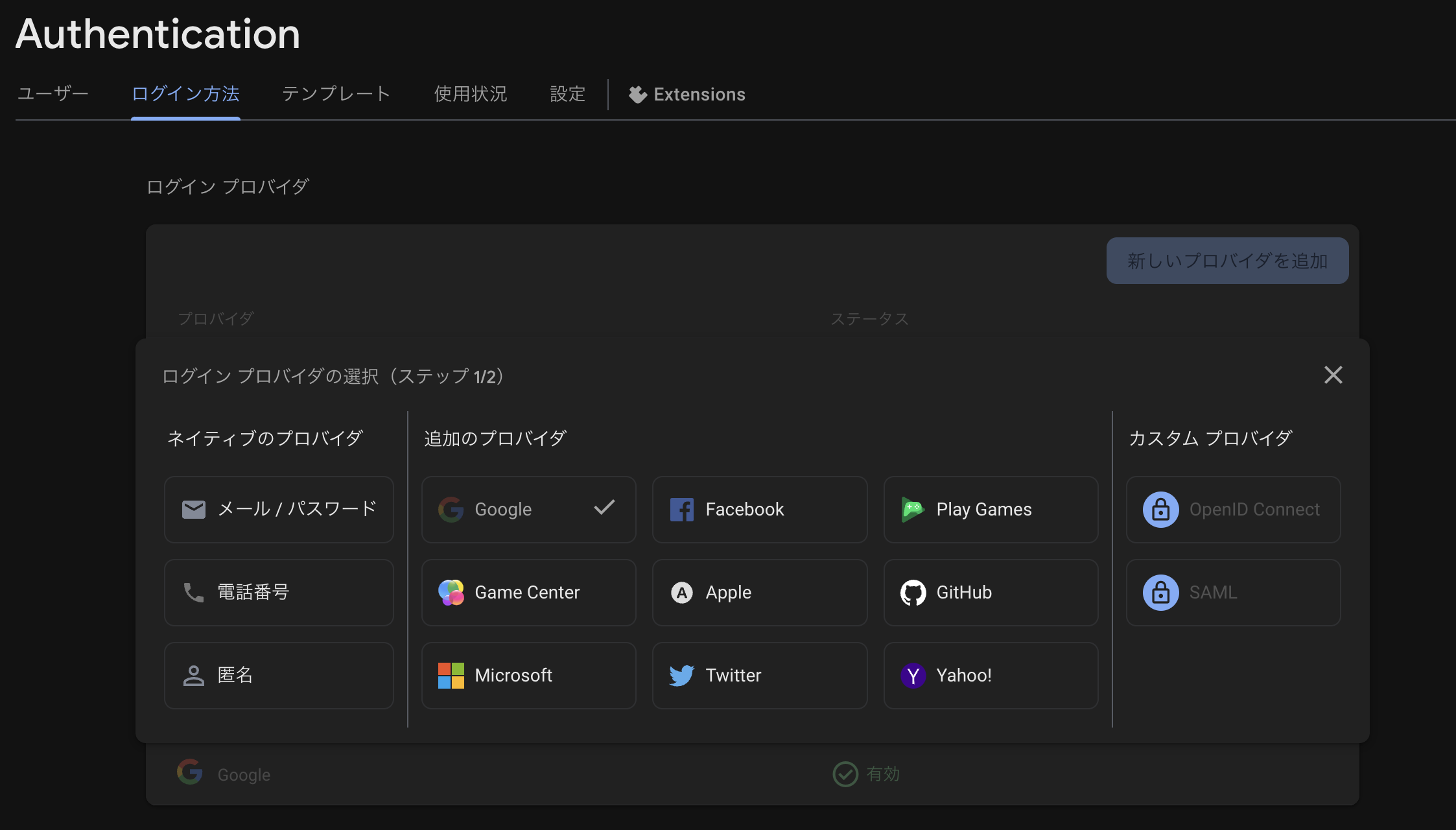Select the Microsoft provider icon

click(x=451, y=675)
